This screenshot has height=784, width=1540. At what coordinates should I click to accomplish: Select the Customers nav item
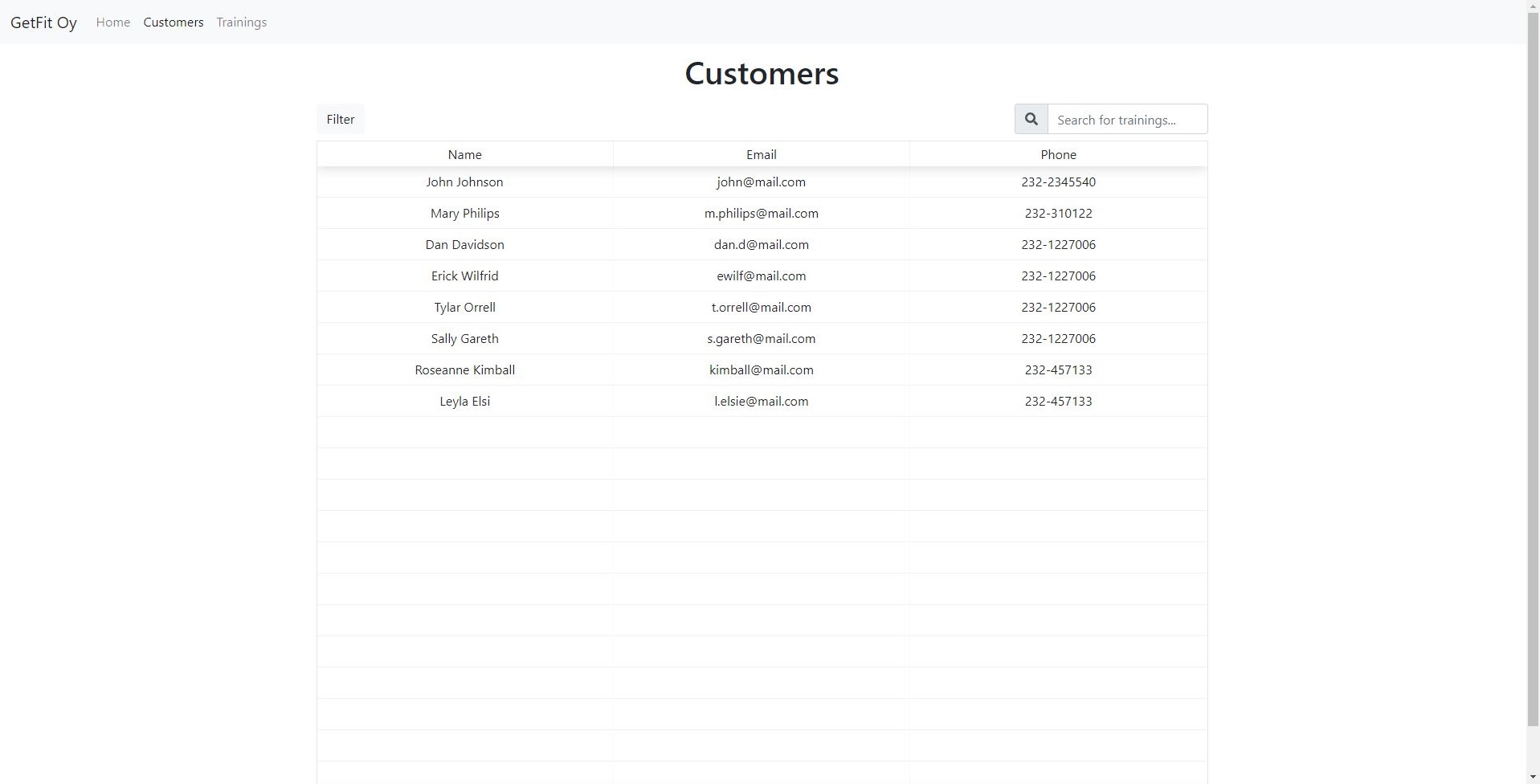click(174, 22)
